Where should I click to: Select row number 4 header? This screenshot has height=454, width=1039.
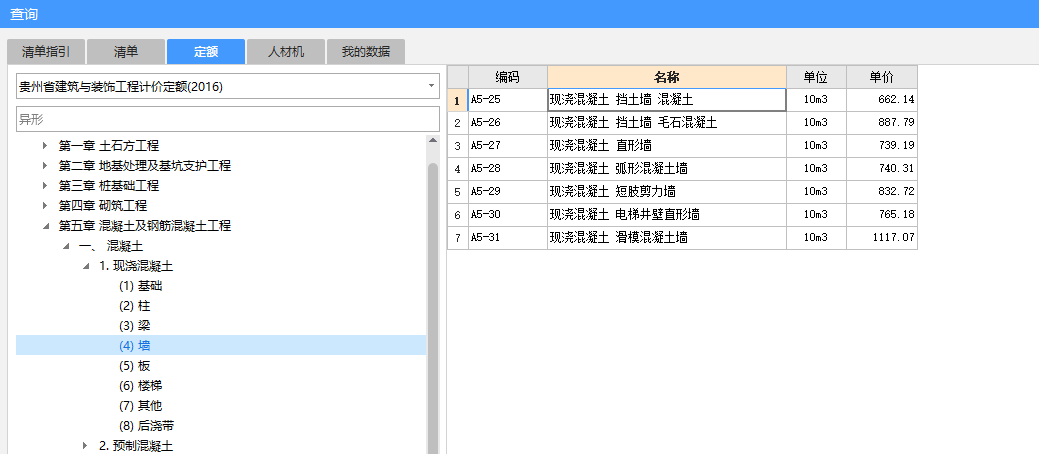click(x=457, y=169)
